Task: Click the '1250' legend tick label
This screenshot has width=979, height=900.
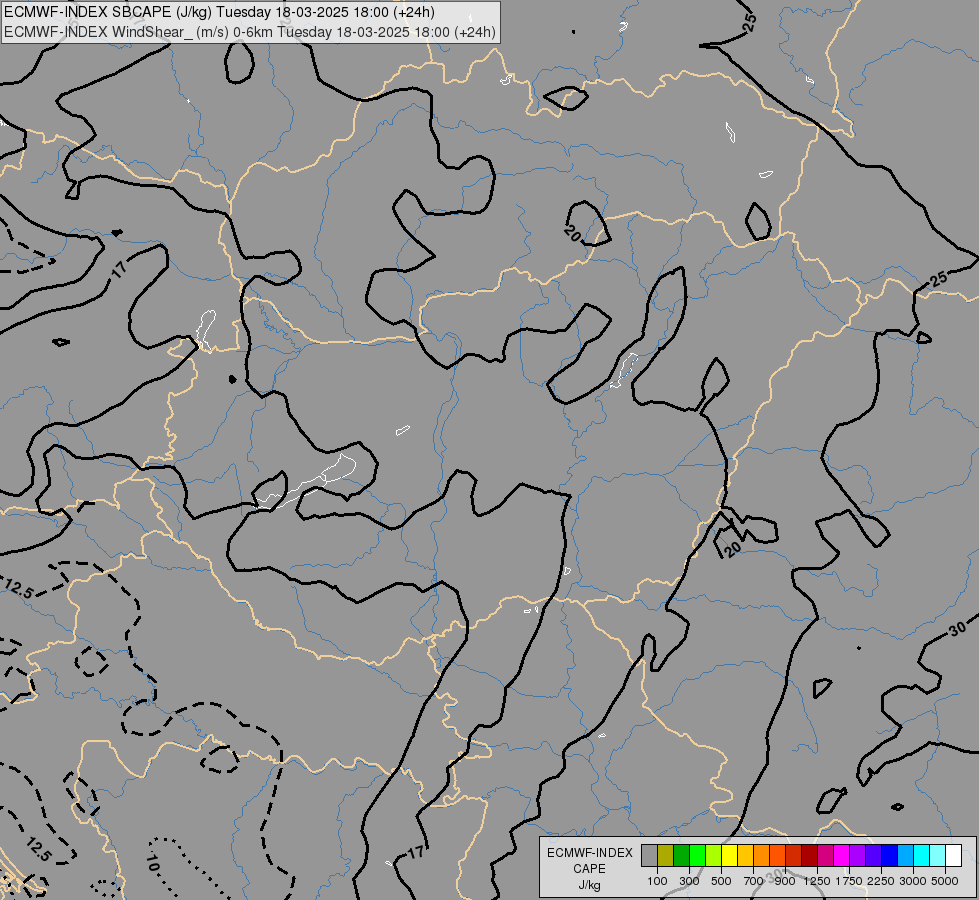Action: point(817,881)
